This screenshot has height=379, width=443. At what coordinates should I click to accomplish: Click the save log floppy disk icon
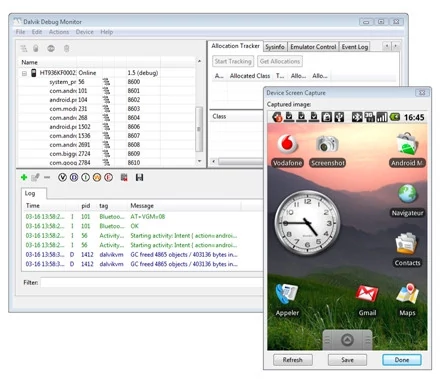point(139,177)
